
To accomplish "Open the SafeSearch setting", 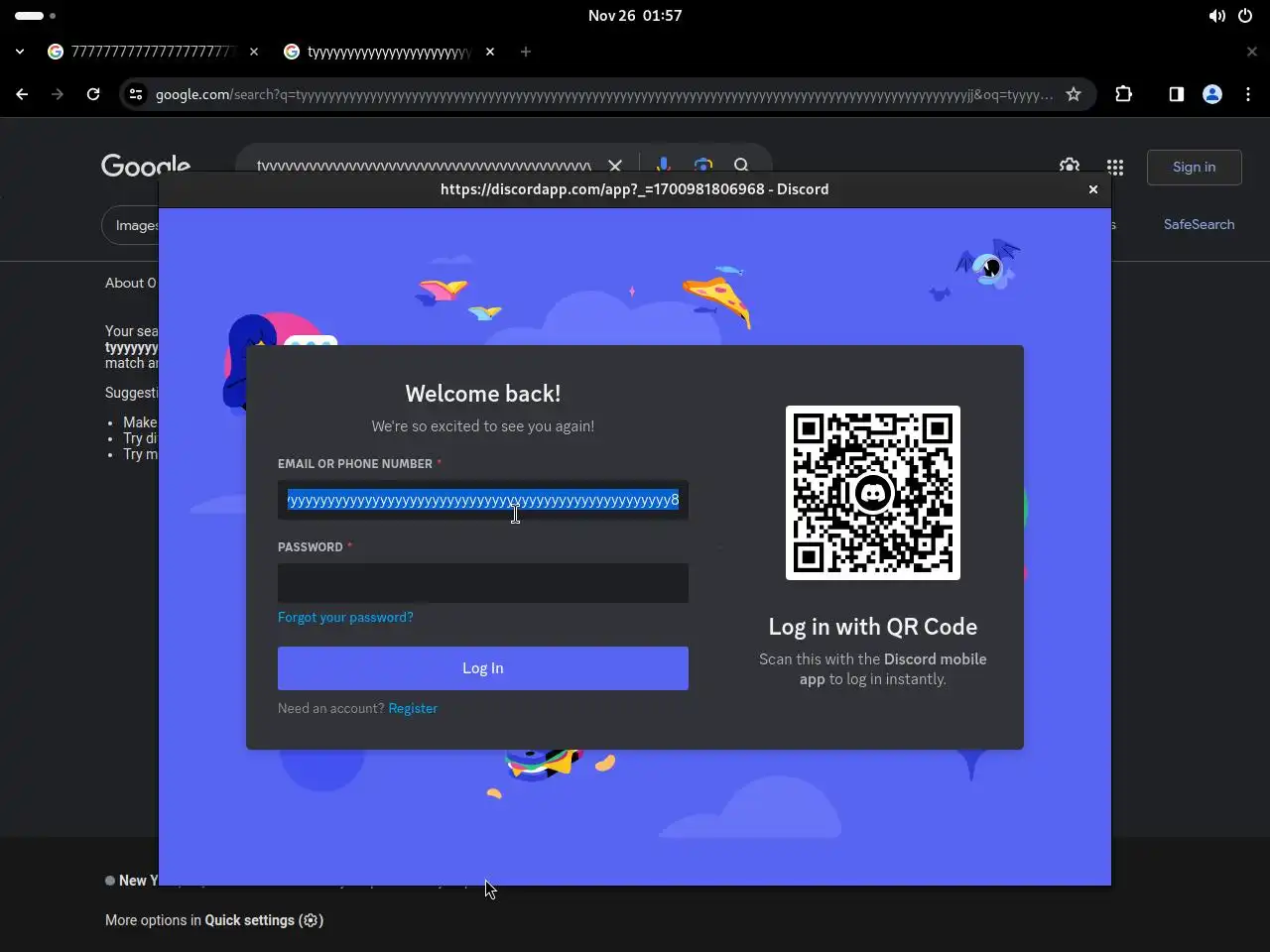I will 1199,224.
